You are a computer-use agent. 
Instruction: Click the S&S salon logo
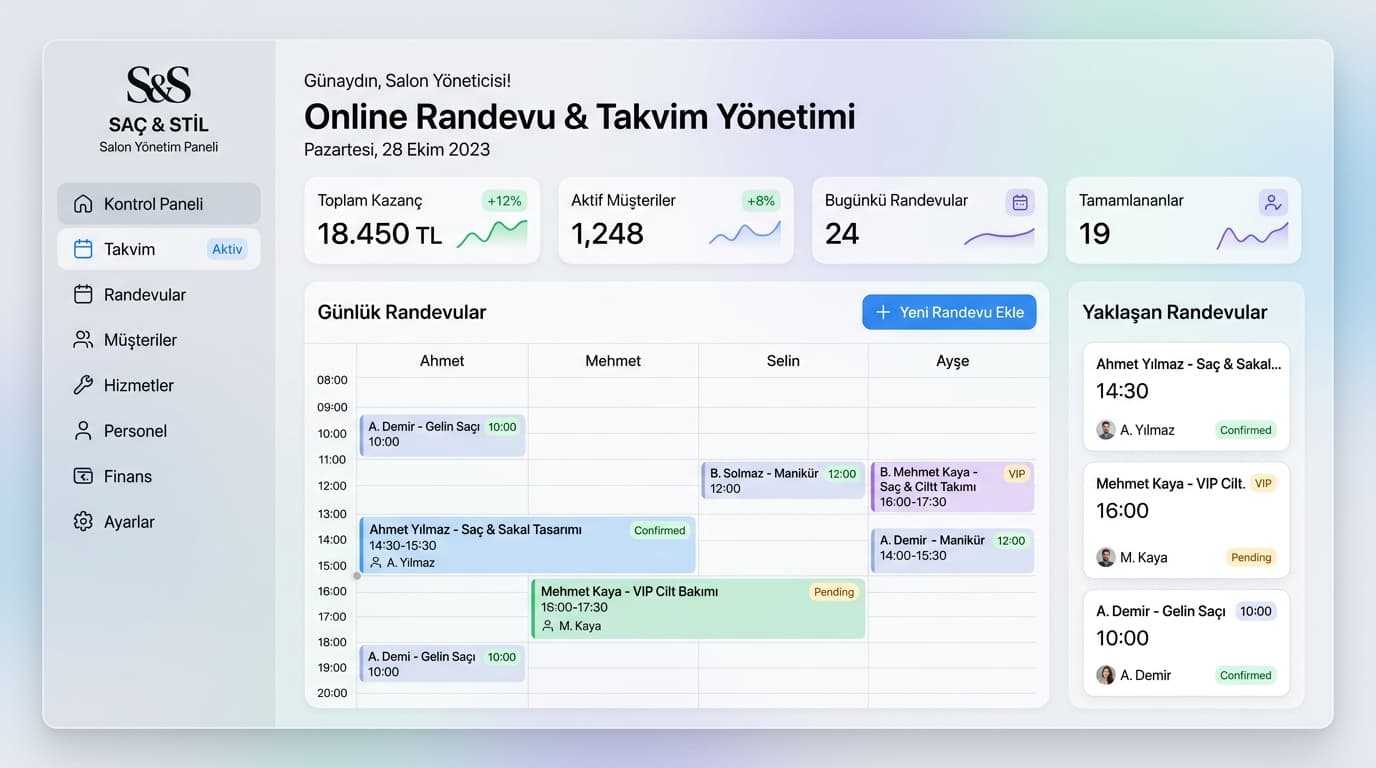pos(158,85)
